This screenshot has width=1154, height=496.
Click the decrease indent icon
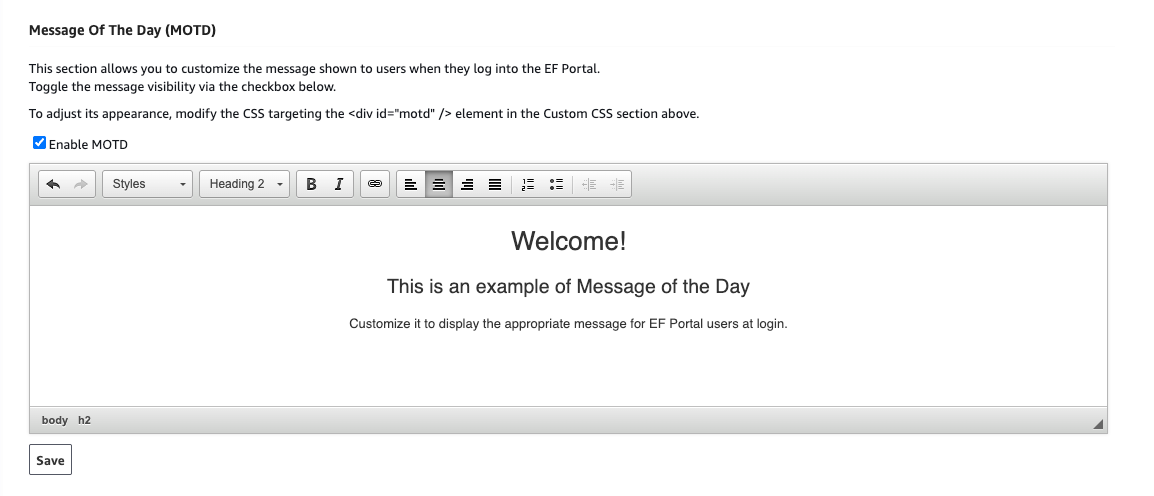(589, 184)
